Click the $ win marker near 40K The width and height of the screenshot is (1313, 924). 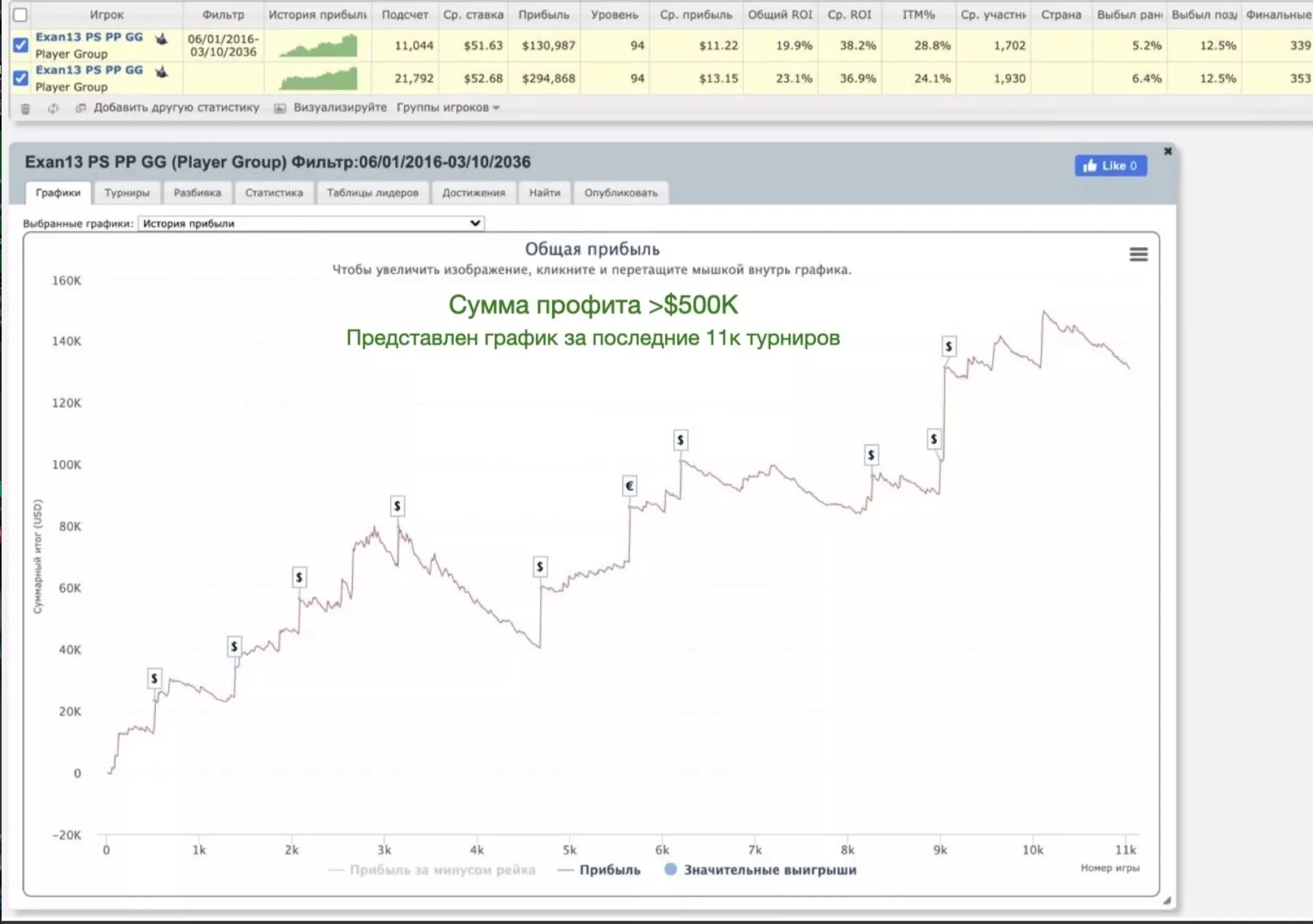234,646
